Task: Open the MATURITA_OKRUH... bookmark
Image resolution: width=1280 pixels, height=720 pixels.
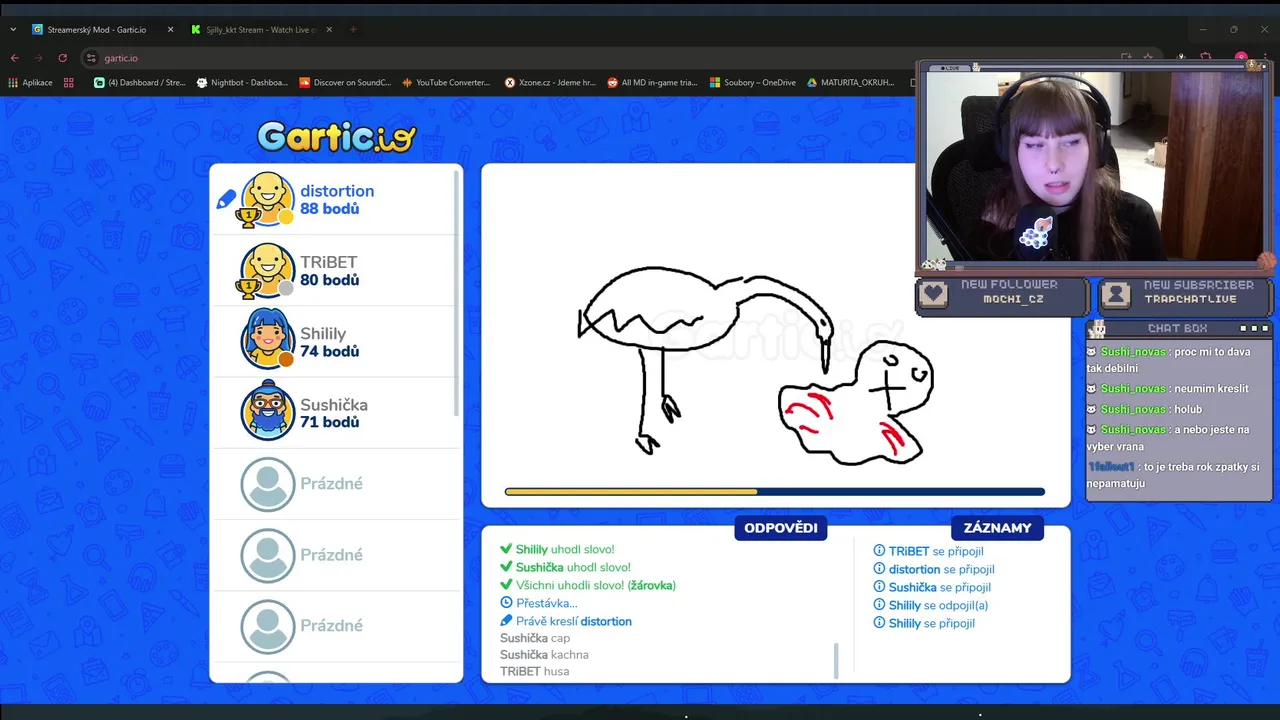Action: [x=851, y=83]
